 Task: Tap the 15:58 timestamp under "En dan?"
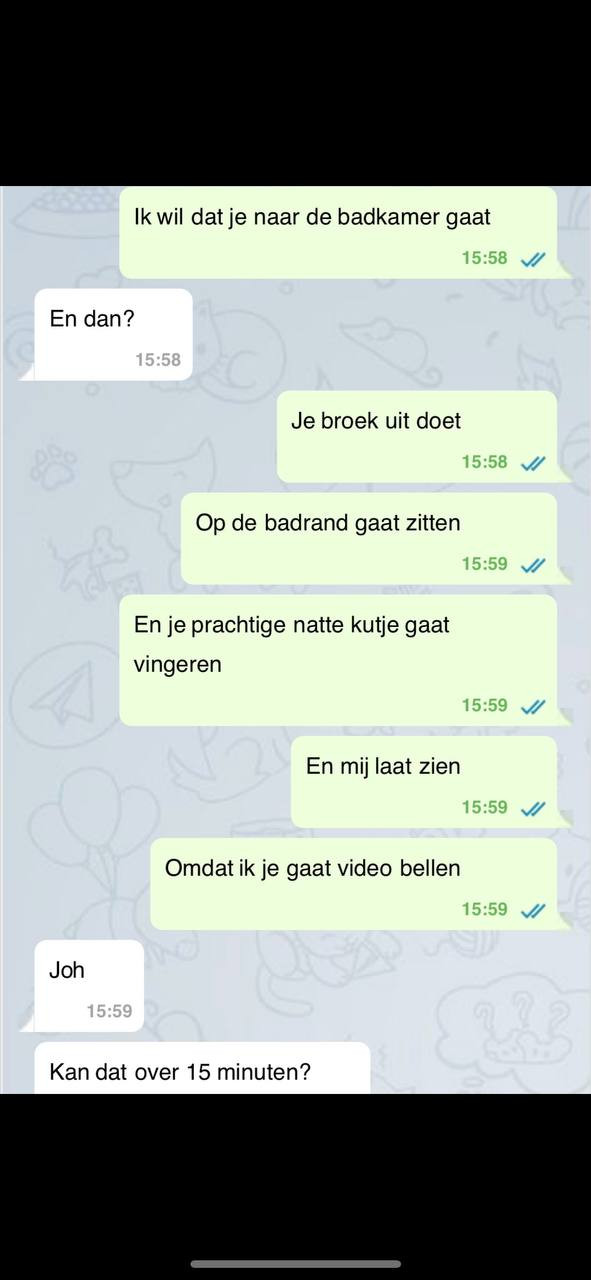point(158,360)
